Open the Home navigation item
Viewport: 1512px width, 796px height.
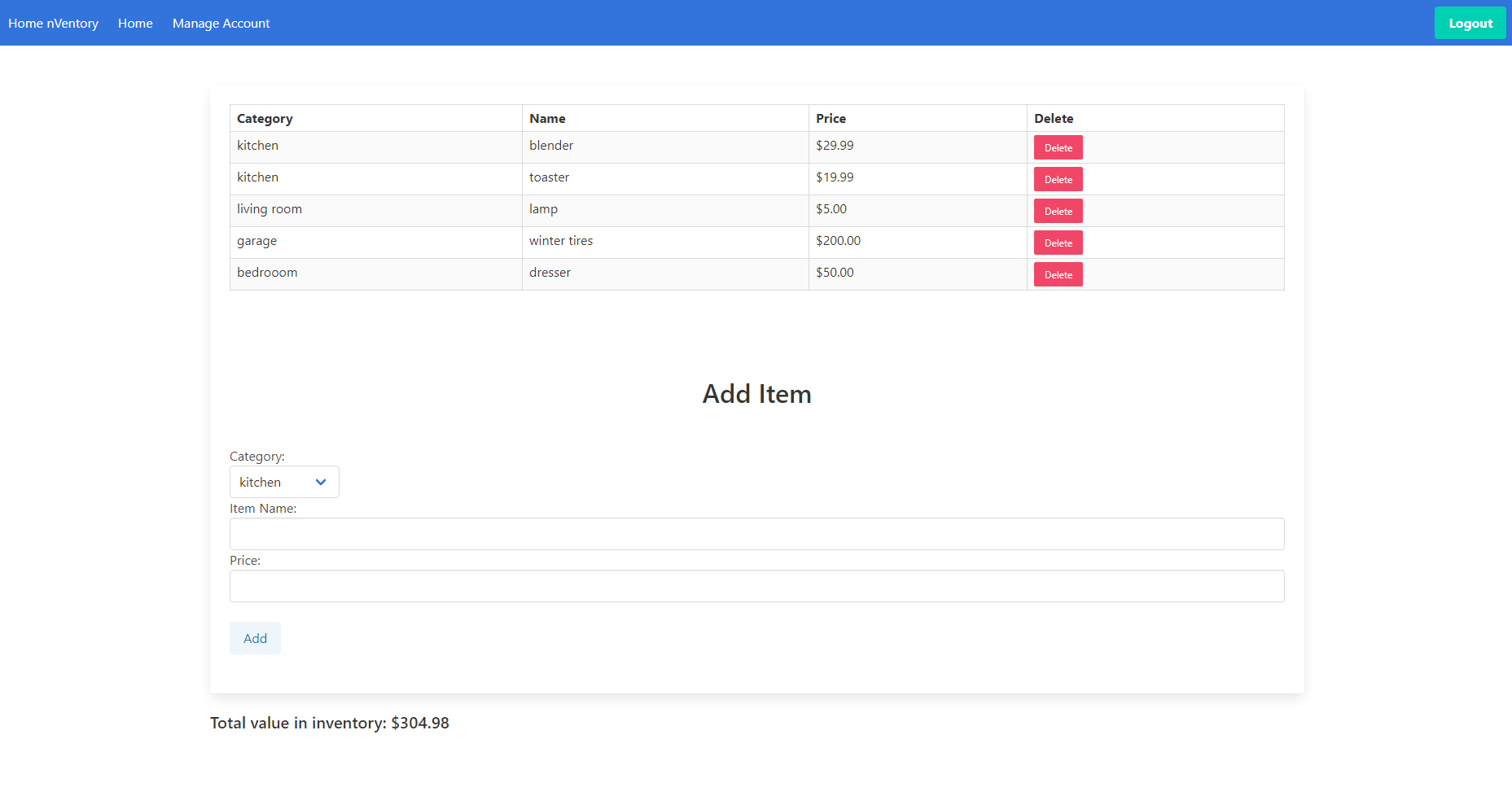click(x=135, y=24)
